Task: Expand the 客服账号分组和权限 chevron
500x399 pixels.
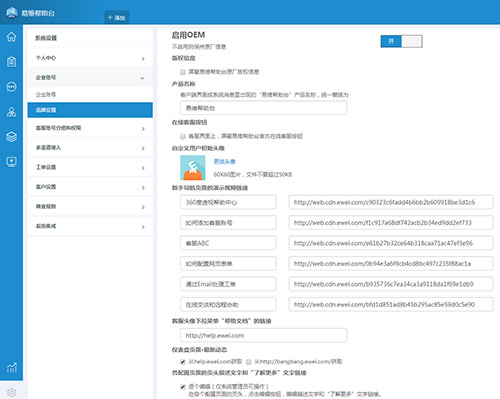Action: (143, 129)
